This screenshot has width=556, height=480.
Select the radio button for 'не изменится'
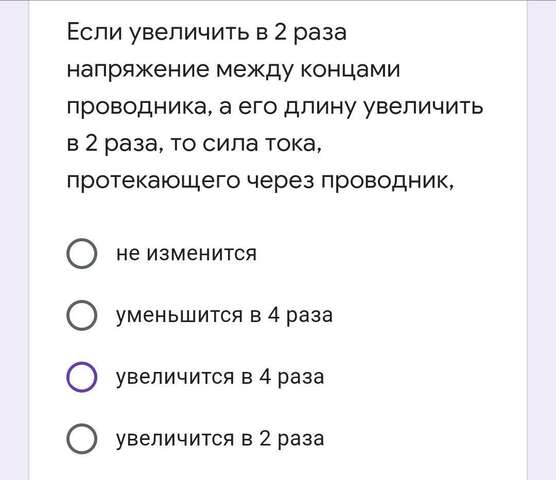tap(82, 253)
